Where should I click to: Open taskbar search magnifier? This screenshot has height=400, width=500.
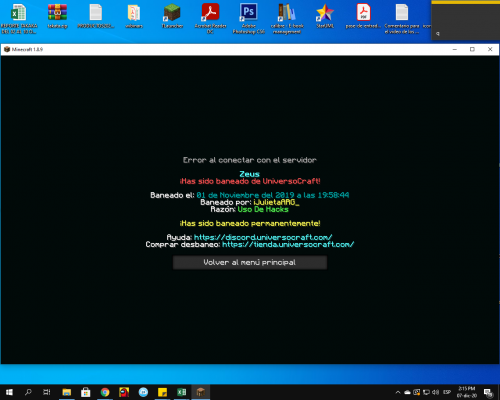point(28,392)
